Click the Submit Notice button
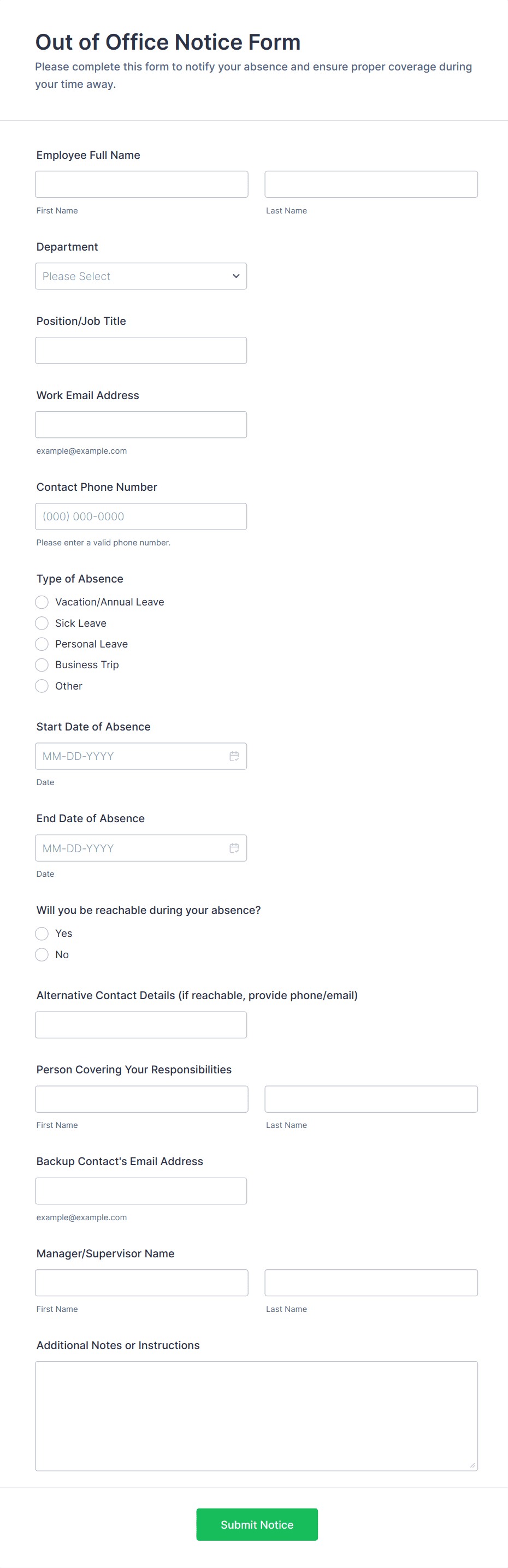Image resolution: width=508 pixels, height=1568 pixels. (x=256, y=1524)
